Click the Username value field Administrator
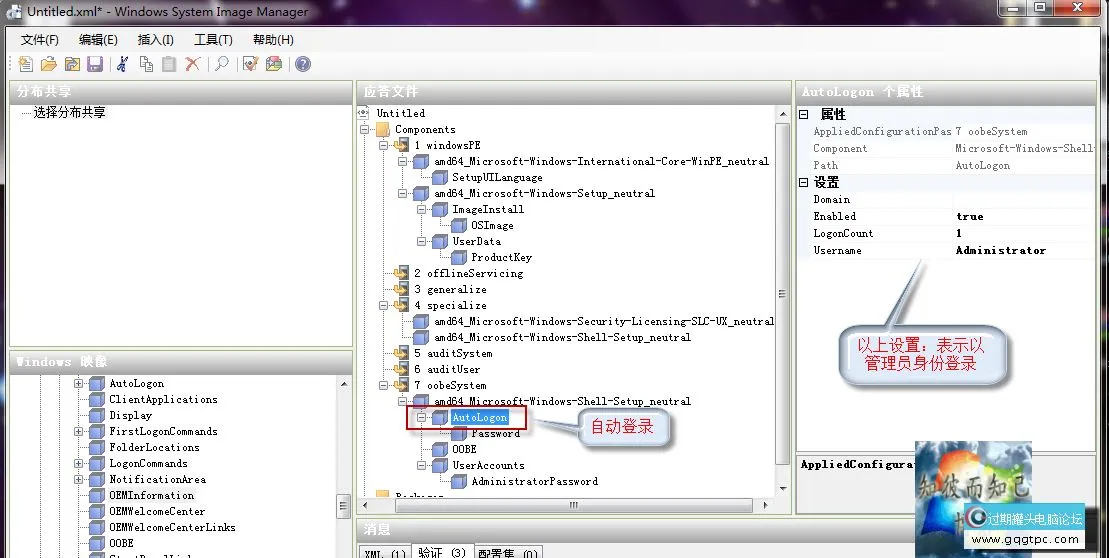This screenshot has width=1109, height=558. [x=1000, y=251]
